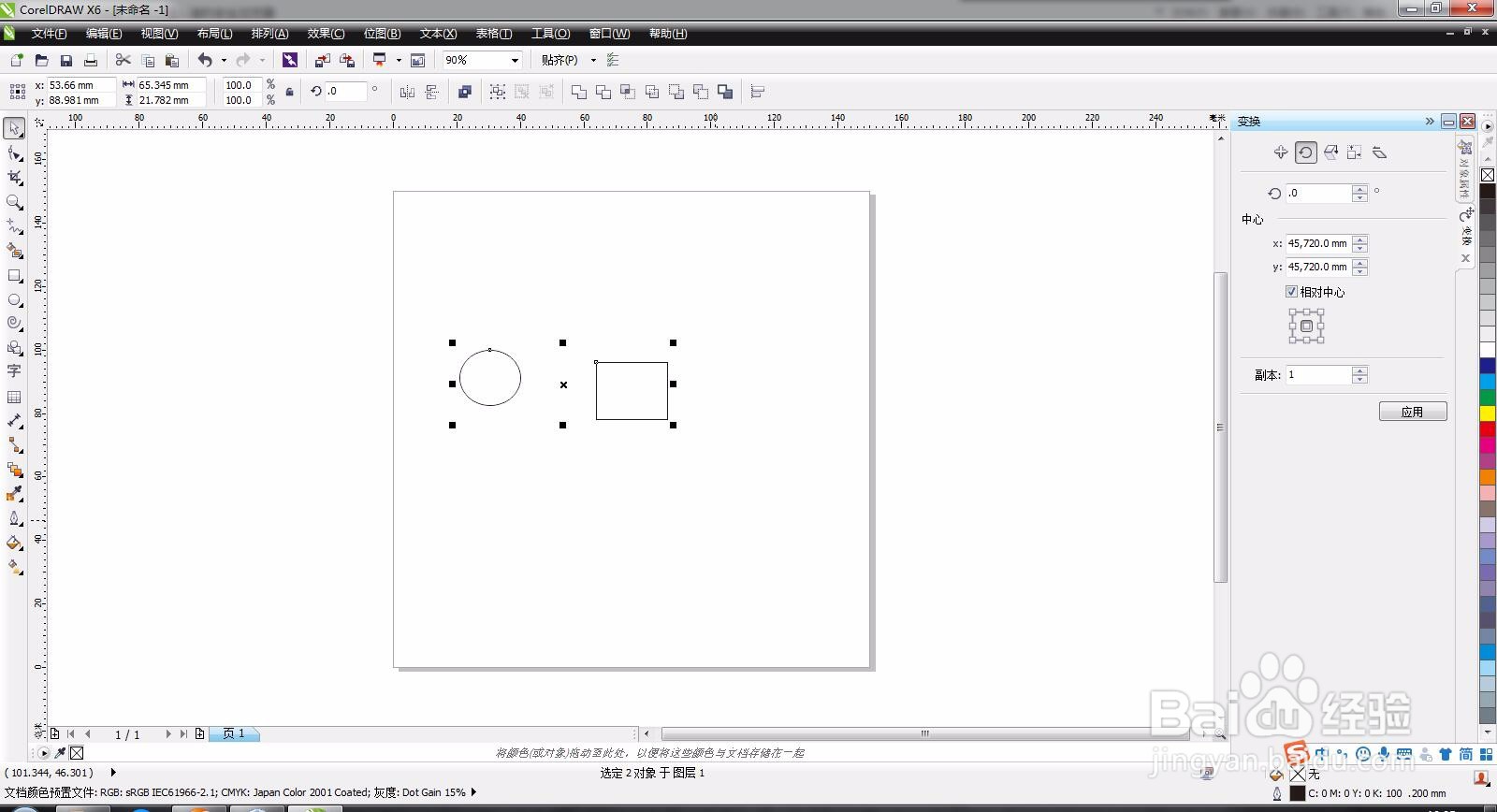
Task: Pick the yellow color swatch
Action: pos(1488,413)
